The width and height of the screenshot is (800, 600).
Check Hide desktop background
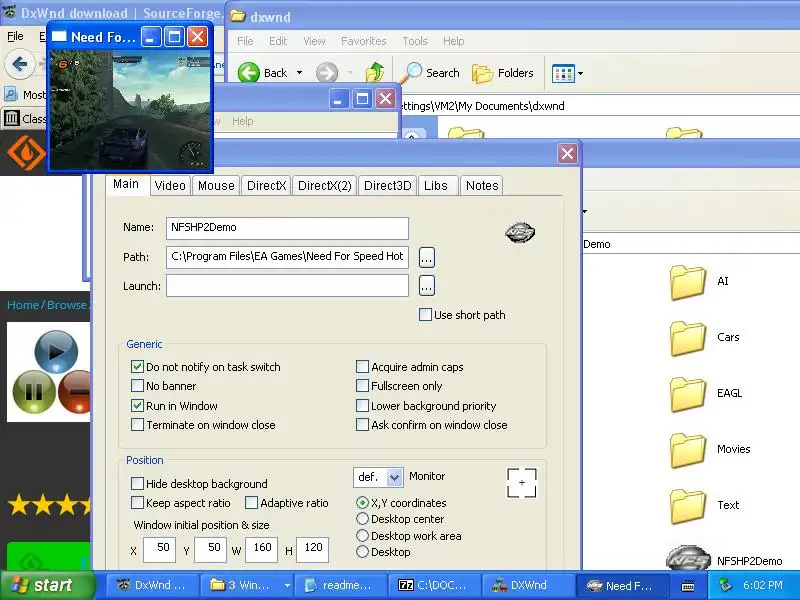pyautogui.click(x=137, y=483)
